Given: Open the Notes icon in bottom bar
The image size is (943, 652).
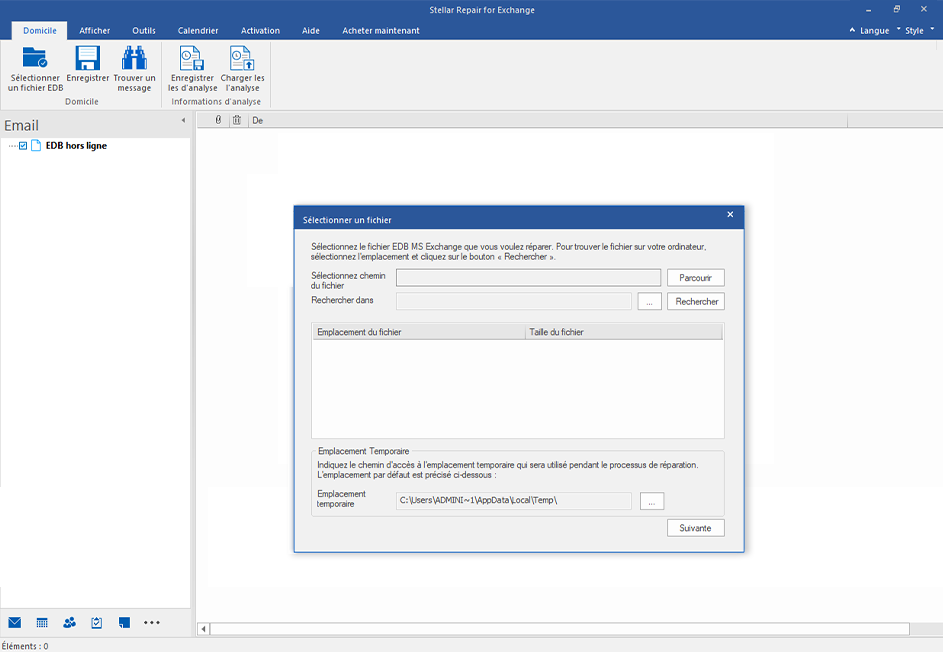Looking at the screenshot, I should 124,623.
